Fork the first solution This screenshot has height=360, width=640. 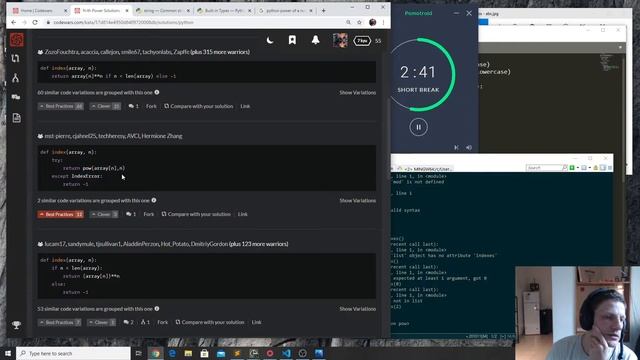[x=151, y=106]
